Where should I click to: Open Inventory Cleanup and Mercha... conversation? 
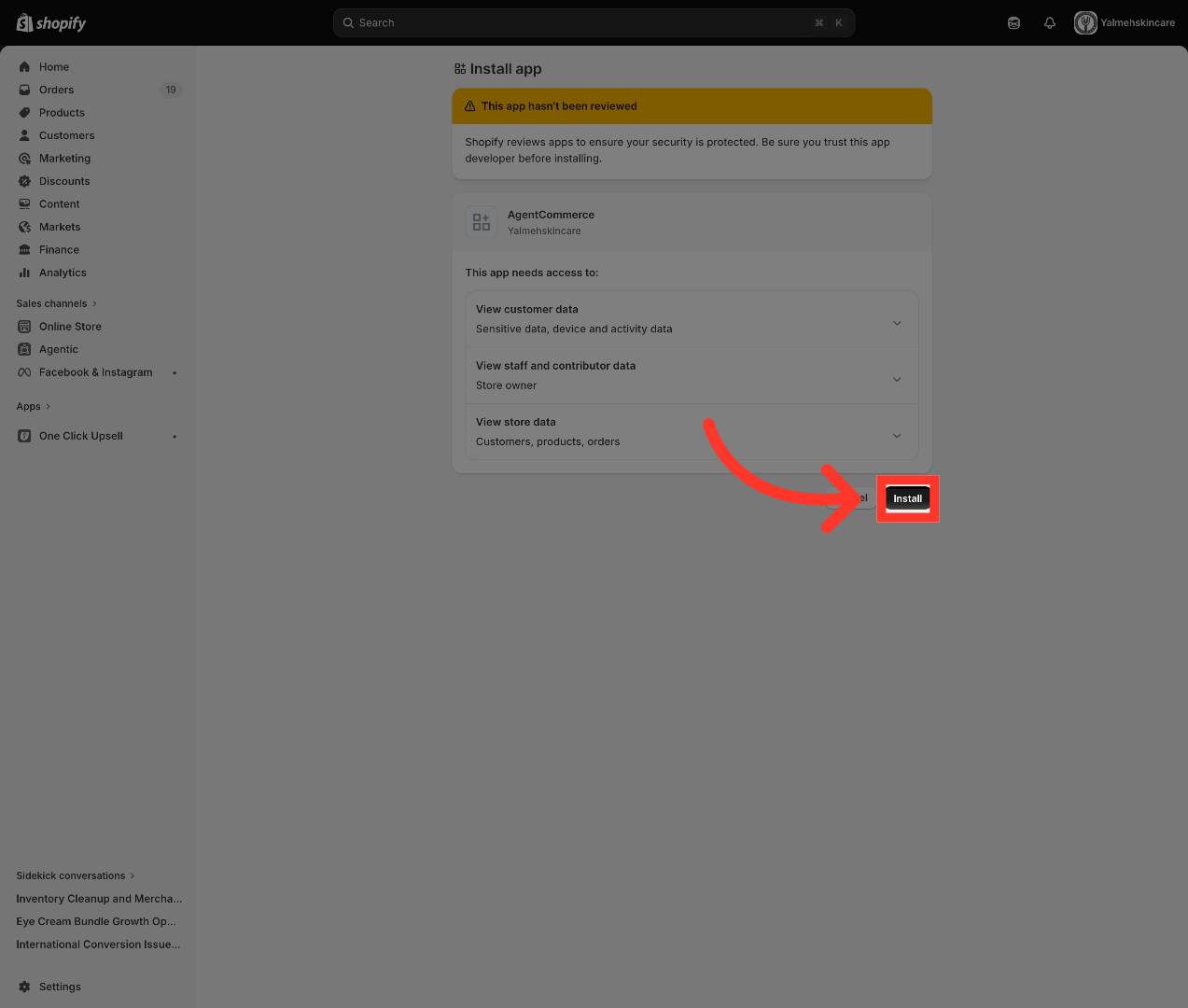coord(99,899)
